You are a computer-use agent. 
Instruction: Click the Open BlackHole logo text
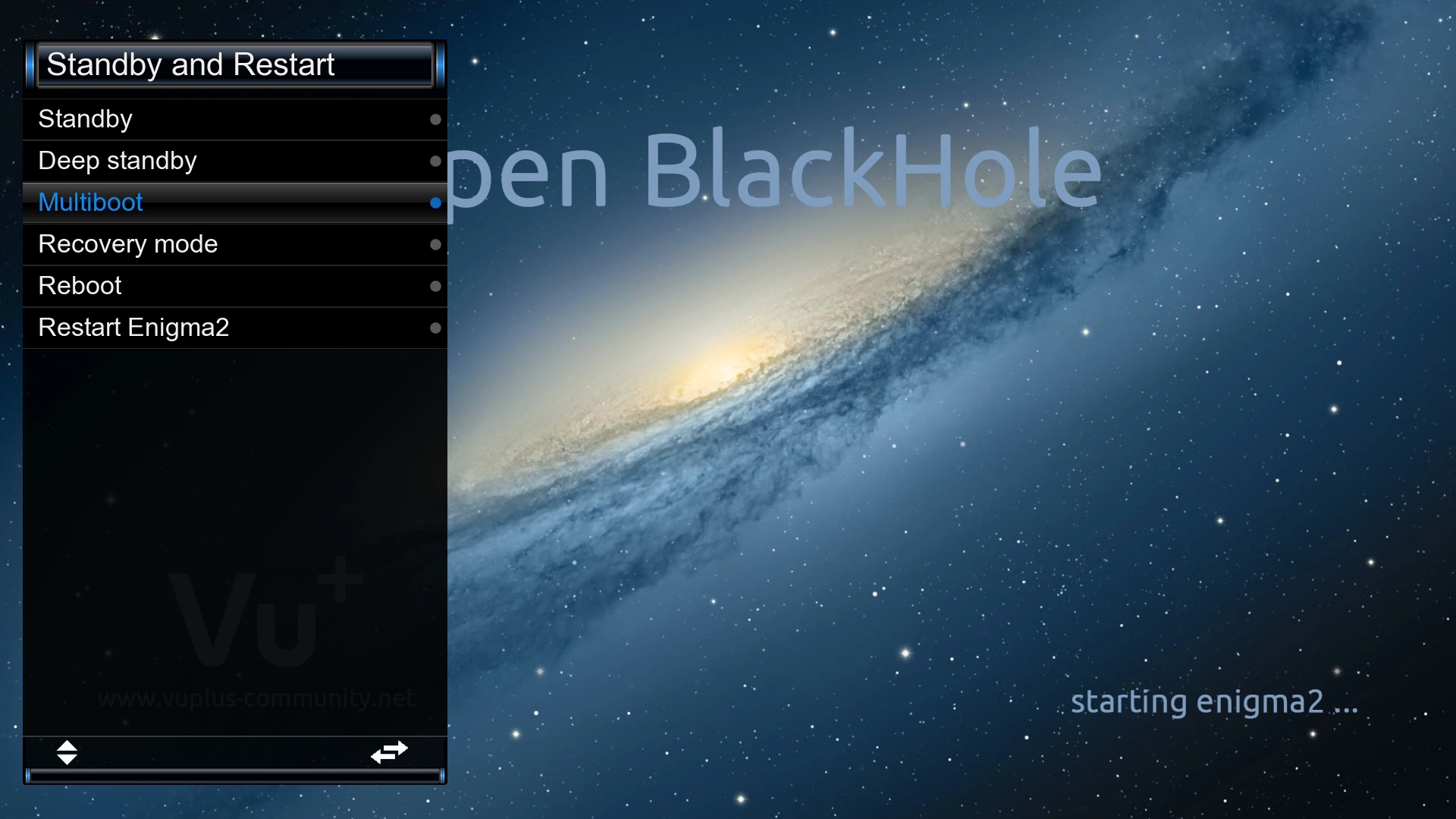[x=773, y=171]
